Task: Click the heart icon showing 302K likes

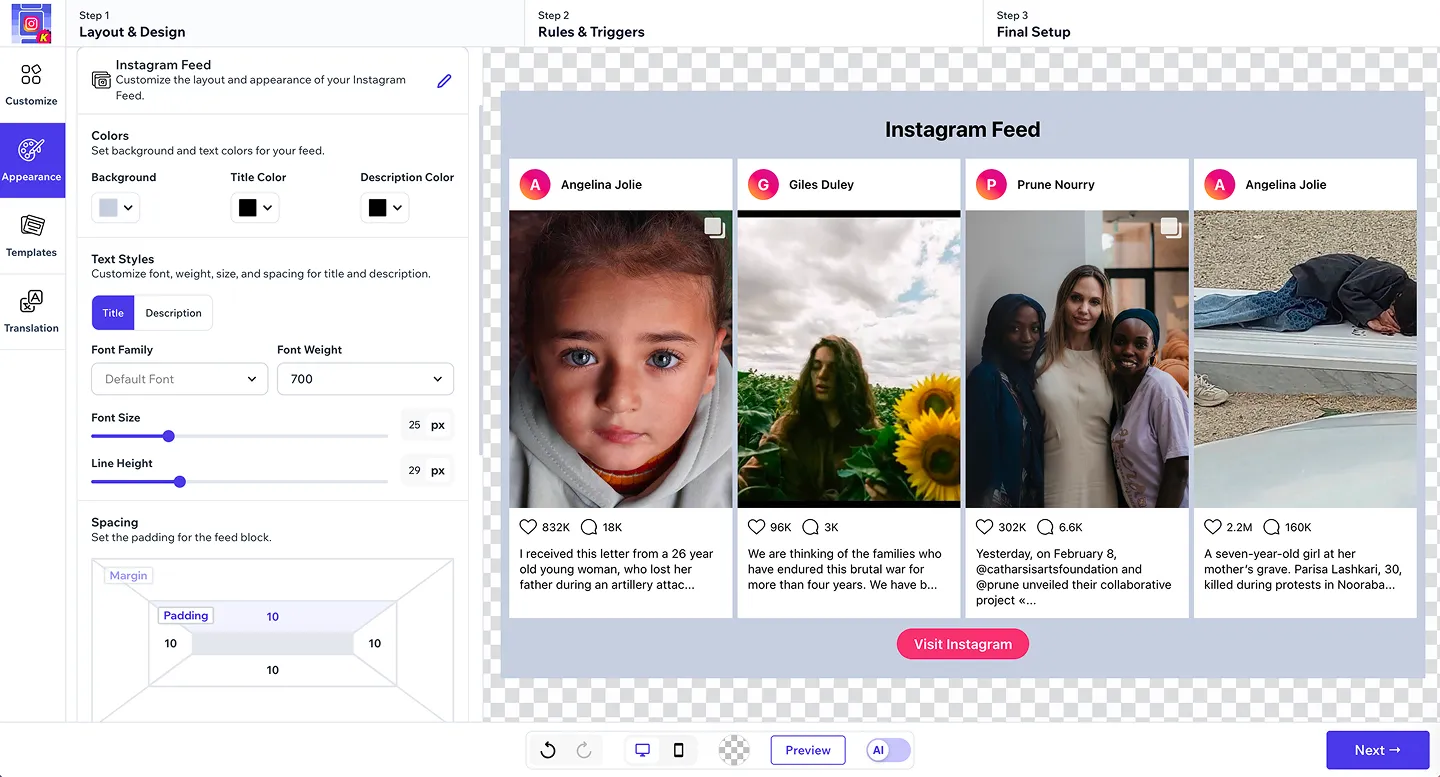Action: 984,527
